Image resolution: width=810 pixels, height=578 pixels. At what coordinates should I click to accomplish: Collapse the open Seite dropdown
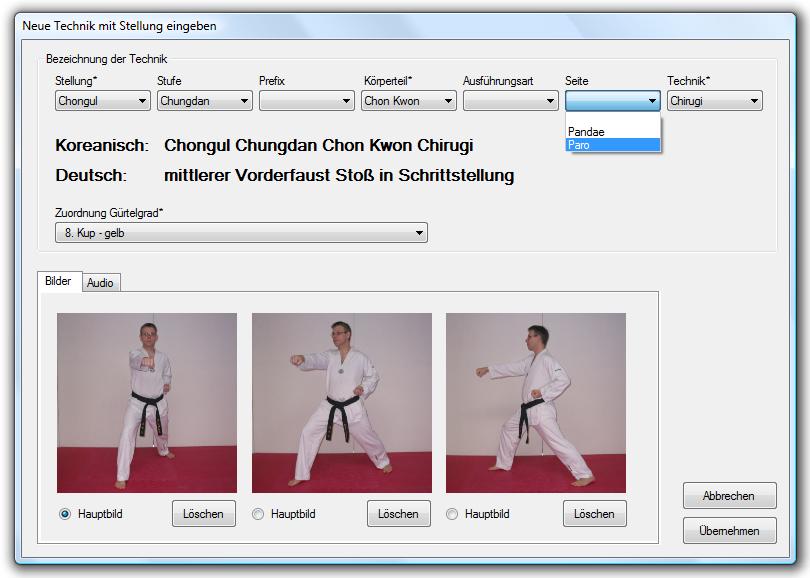[x=613, y=101]
